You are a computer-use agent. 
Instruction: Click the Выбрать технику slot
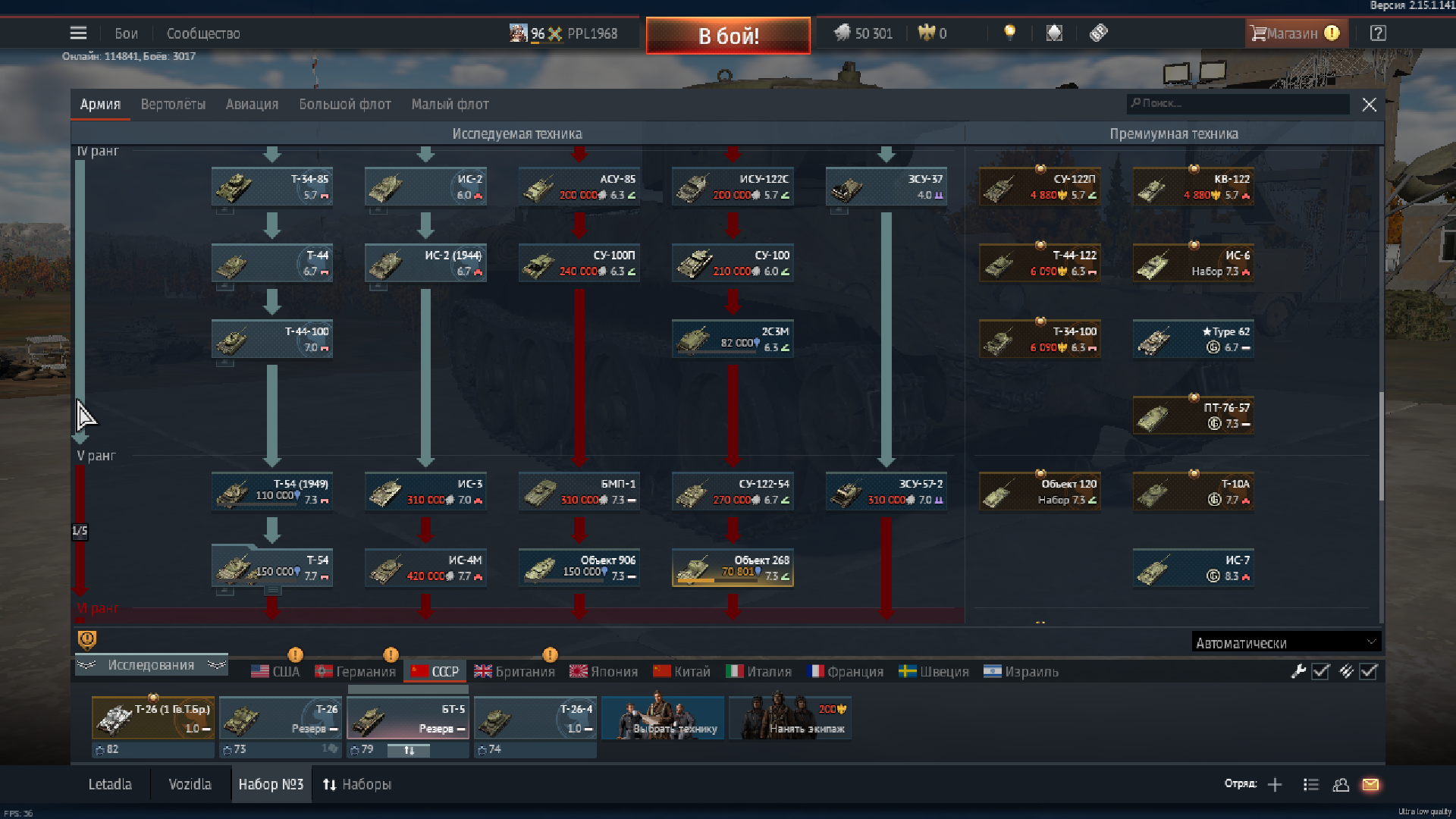(x=663, y=718)
